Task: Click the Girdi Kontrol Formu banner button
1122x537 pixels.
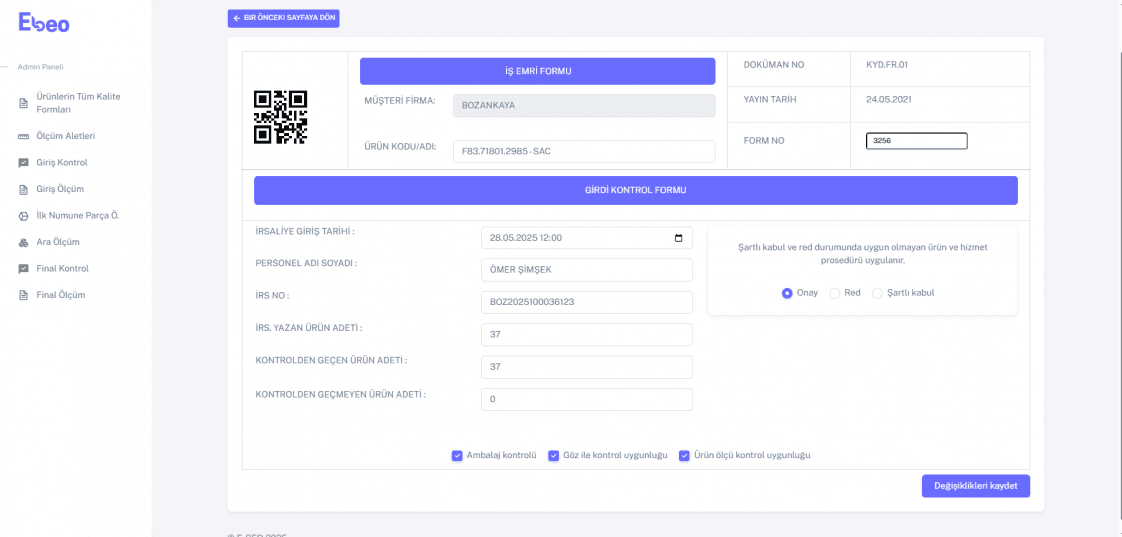Action: pos(635,190)
